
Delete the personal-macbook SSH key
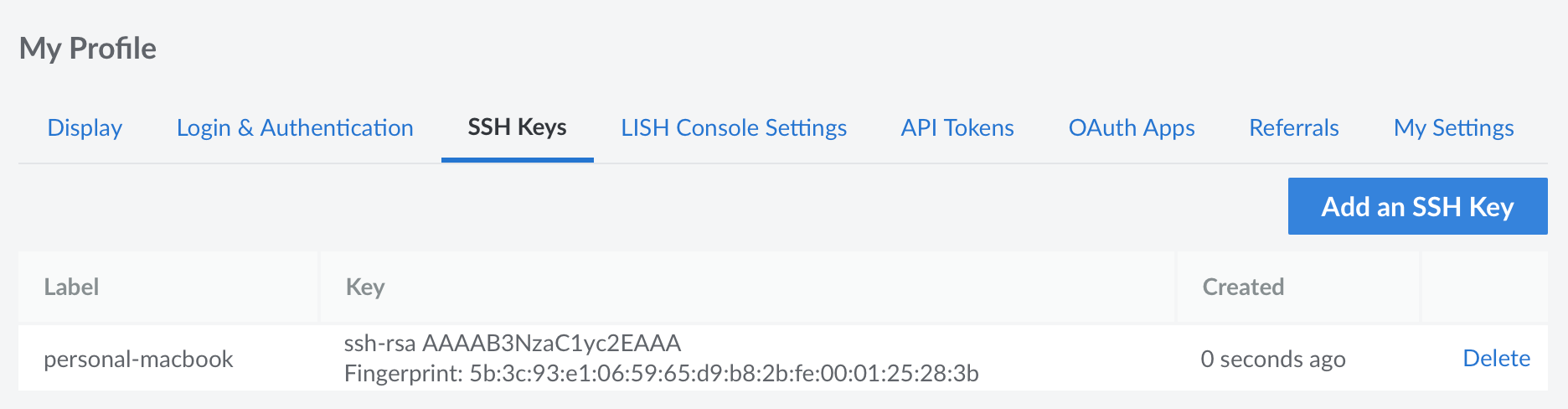(1496, 359)
